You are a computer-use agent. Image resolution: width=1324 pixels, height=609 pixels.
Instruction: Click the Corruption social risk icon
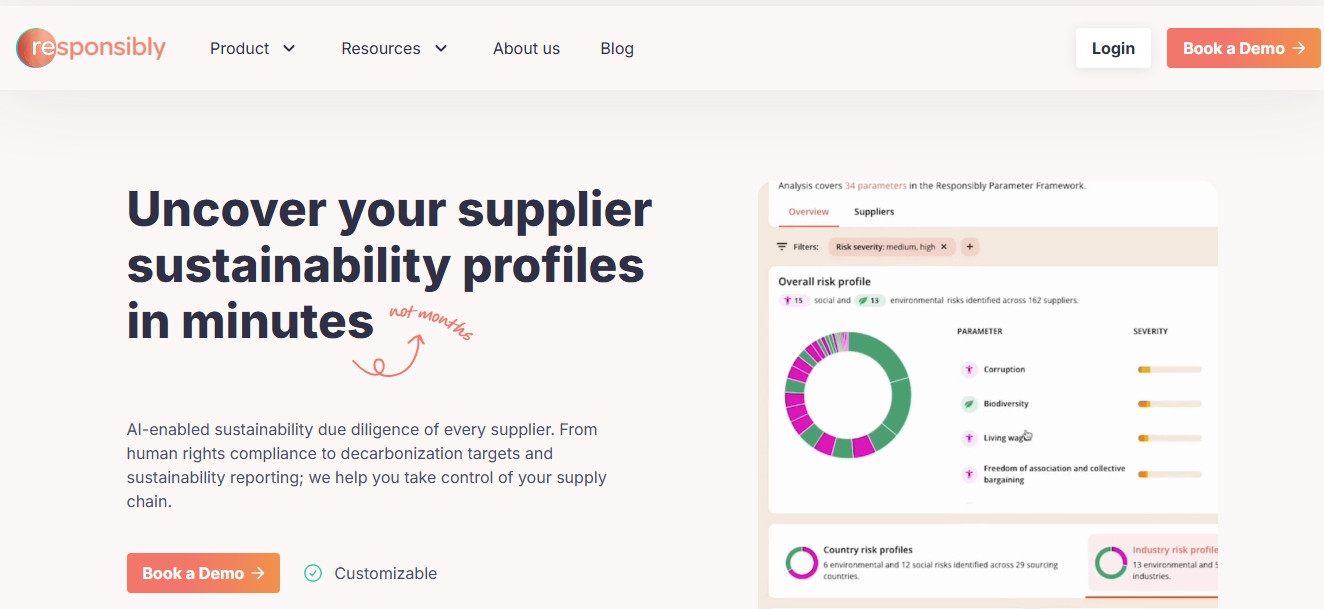click(969, 369)
